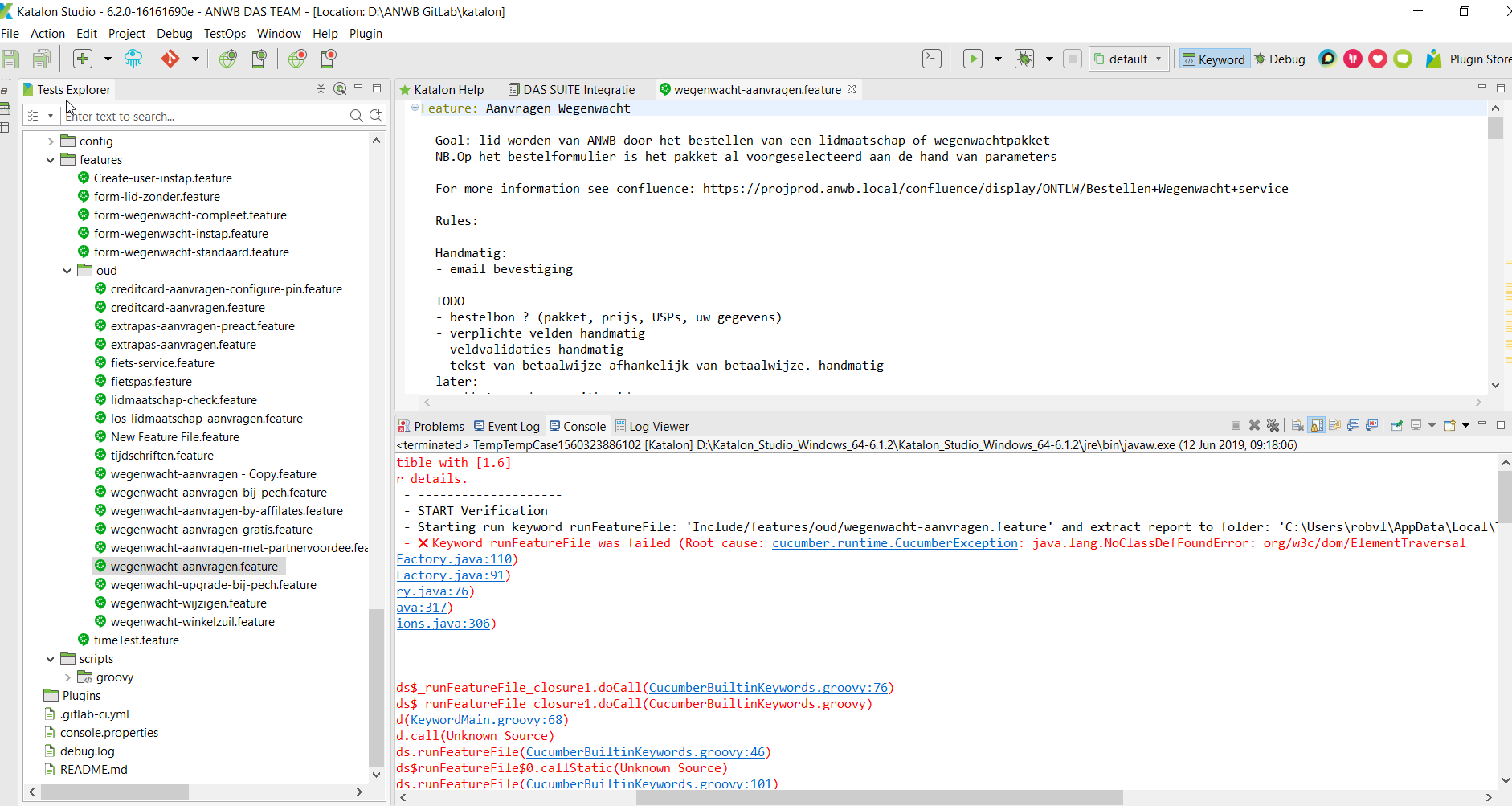
Task: Click the green plus New item icon
Action: point(83,59)
